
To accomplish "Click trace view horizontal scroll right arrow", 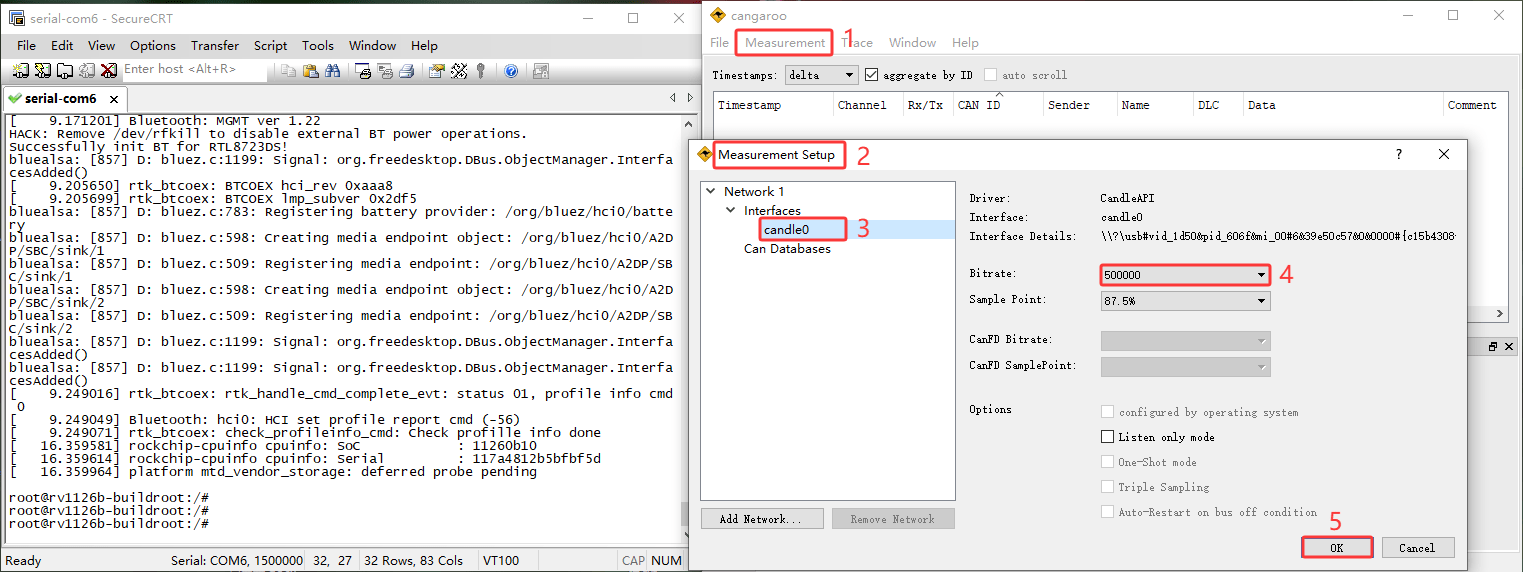I will click(x=1500, y=314).
